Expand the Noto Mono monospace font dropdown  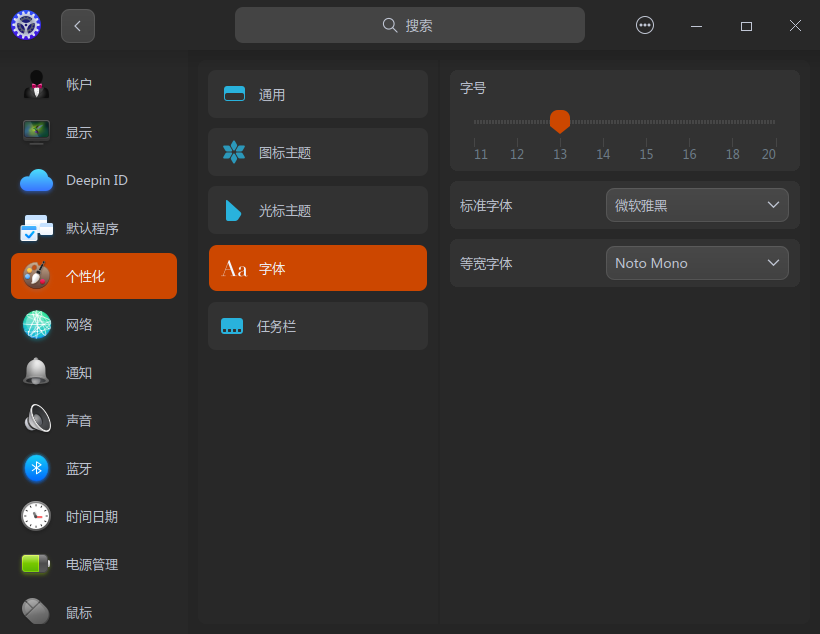(x=697, y=263)
